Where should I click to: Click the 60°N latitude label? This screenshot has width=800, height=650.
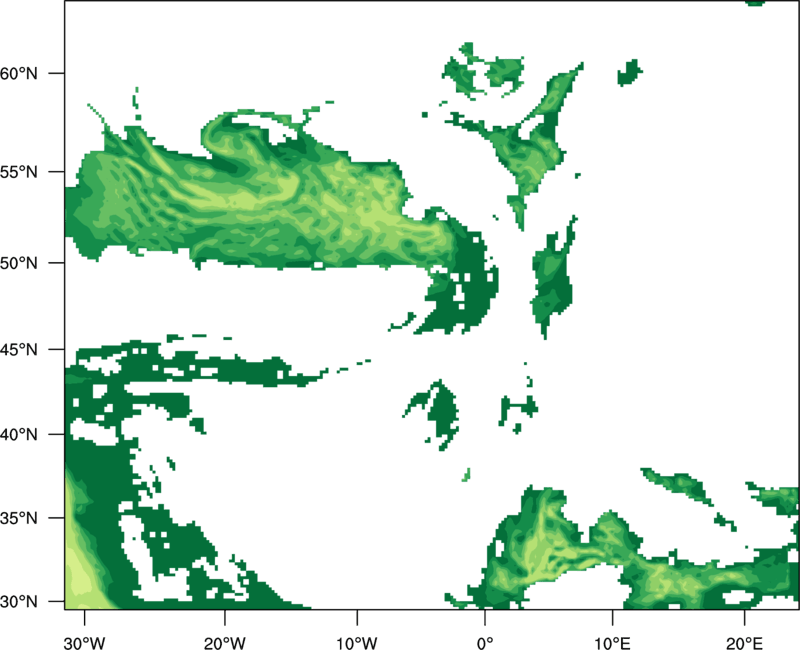[19, 73]
